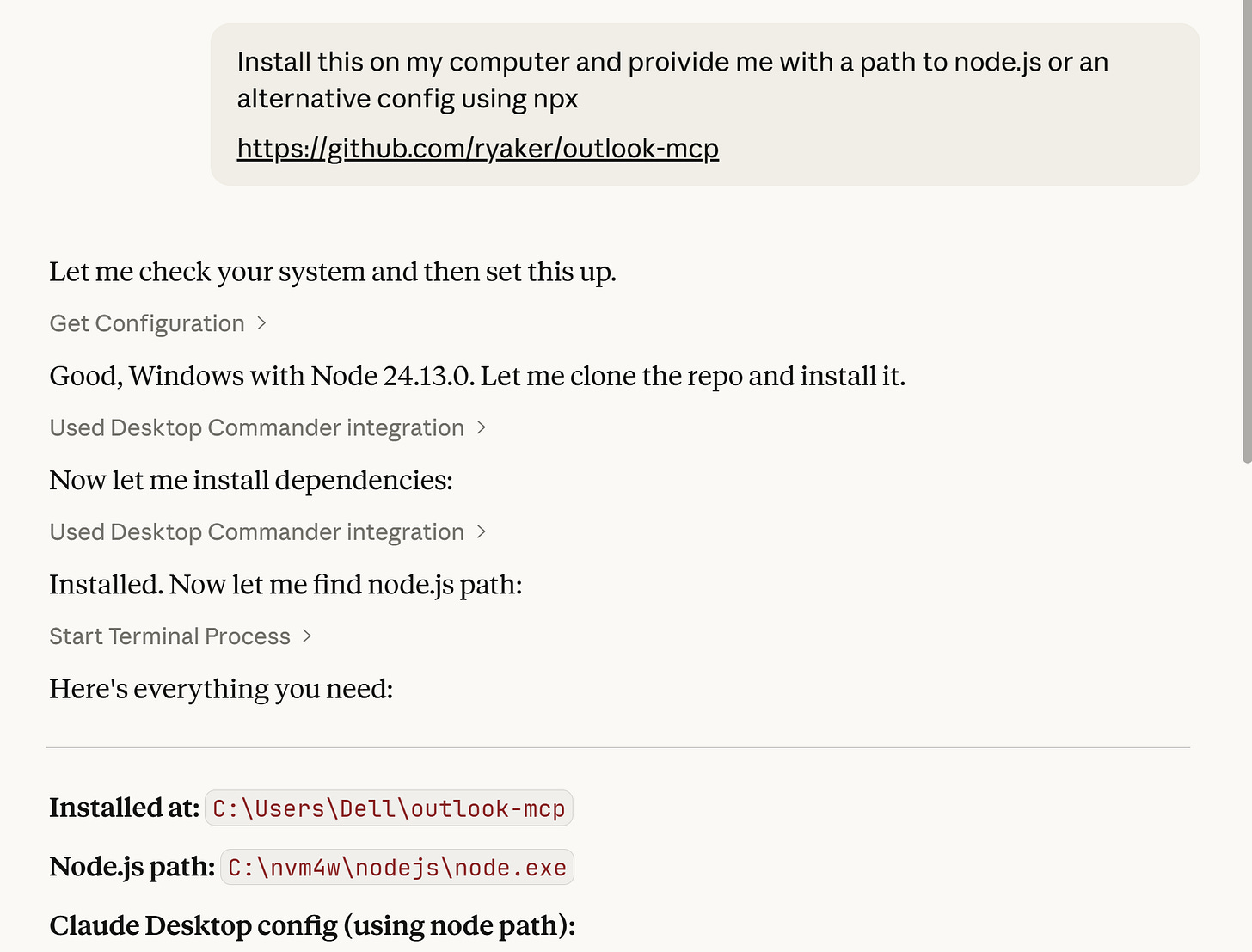This screenshot has height=952, width=1252.
Task: Click the Installed at label
Action: [124, 808]
